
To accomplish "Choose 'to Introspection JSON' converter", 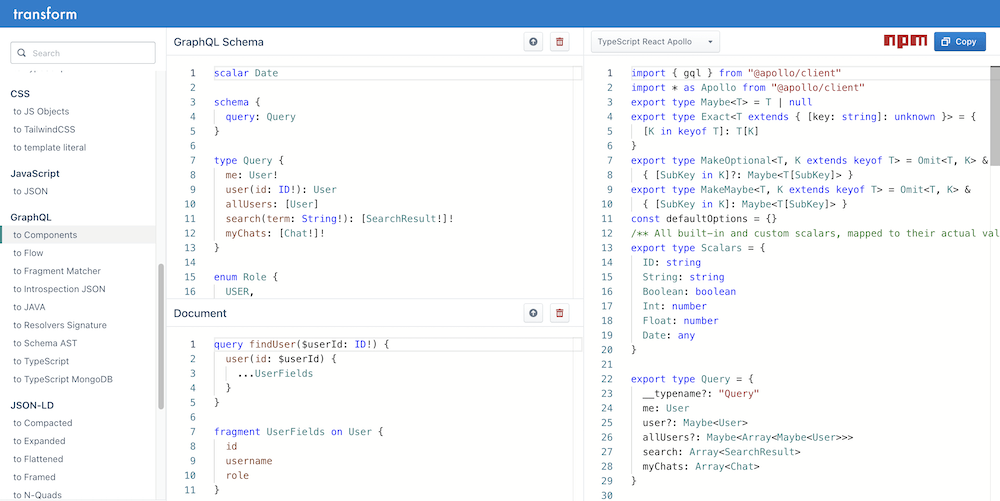I will tap(59, 289).
